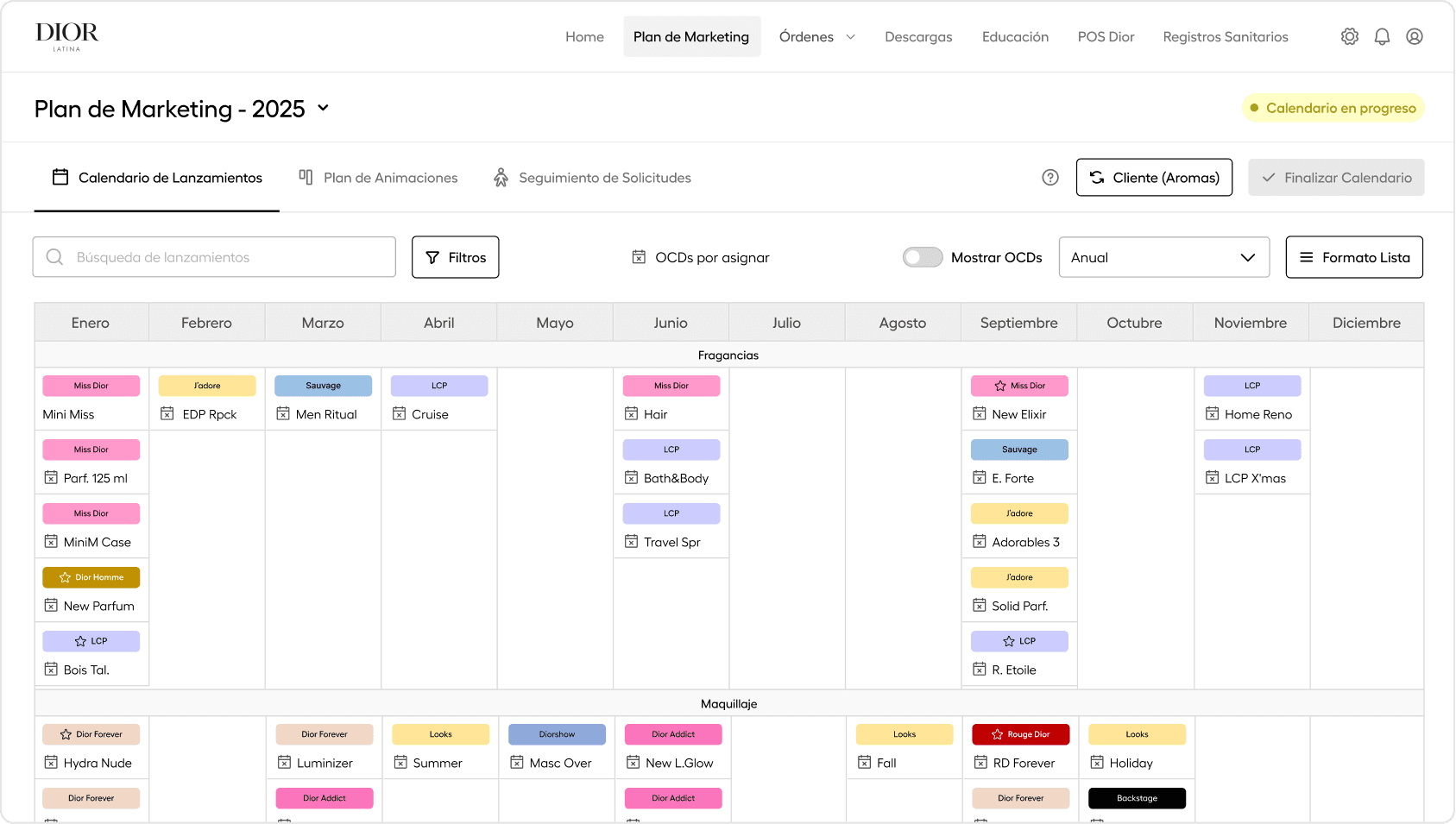Viewport: 1456px width, 824px height.
Task: Switch to the Plan de Animaciones tab
Action: tap(377, 177)
